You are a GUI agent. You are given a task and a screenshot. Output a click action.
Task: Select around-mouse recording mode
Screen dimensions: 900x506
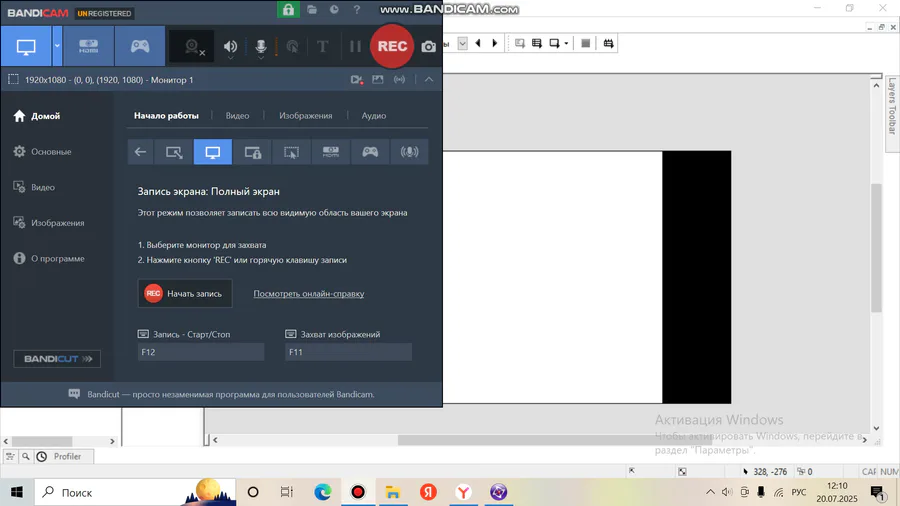292,152
